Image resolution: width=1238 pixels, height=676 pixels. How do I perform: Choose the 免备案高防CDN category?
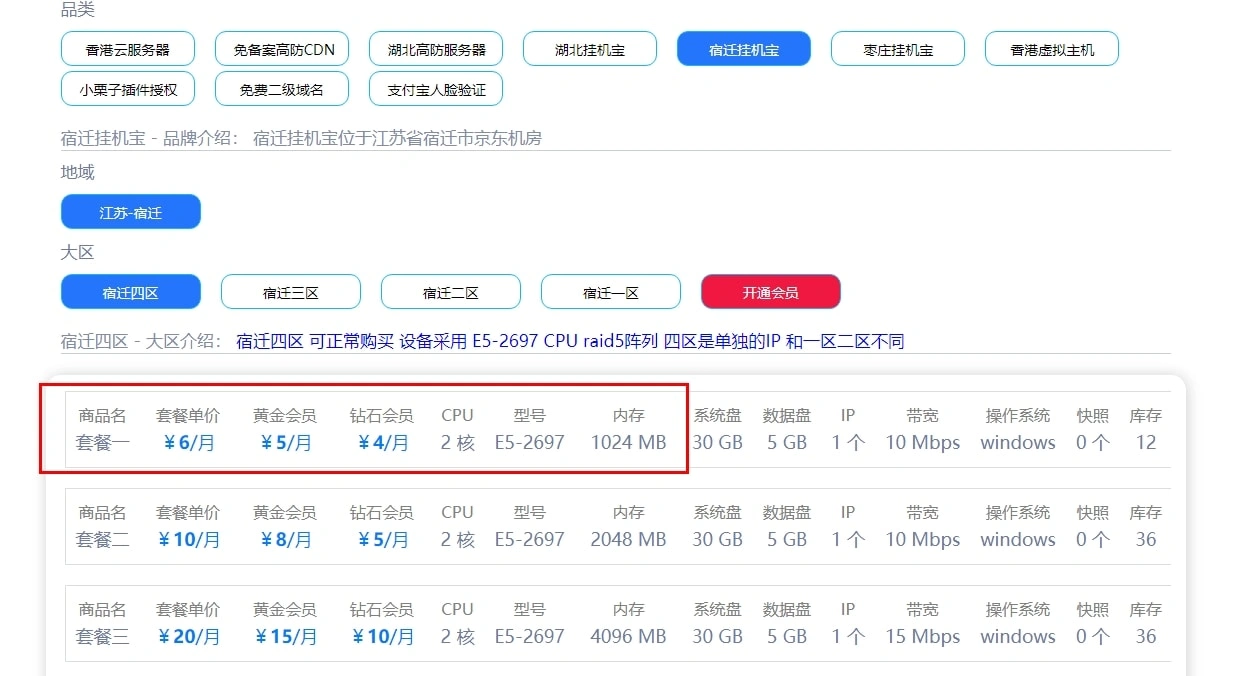[285, 49]
